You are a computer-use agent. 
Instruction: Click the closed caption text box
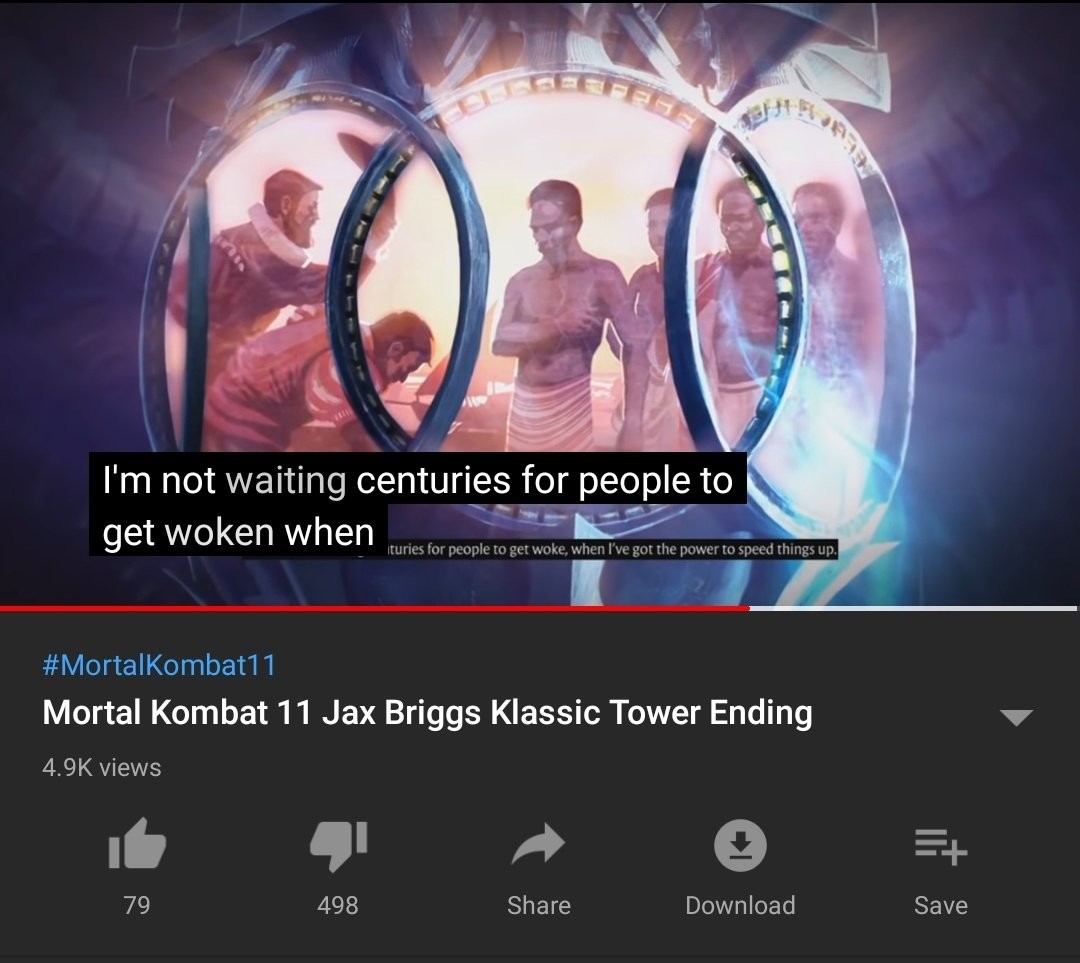[418, 504]
